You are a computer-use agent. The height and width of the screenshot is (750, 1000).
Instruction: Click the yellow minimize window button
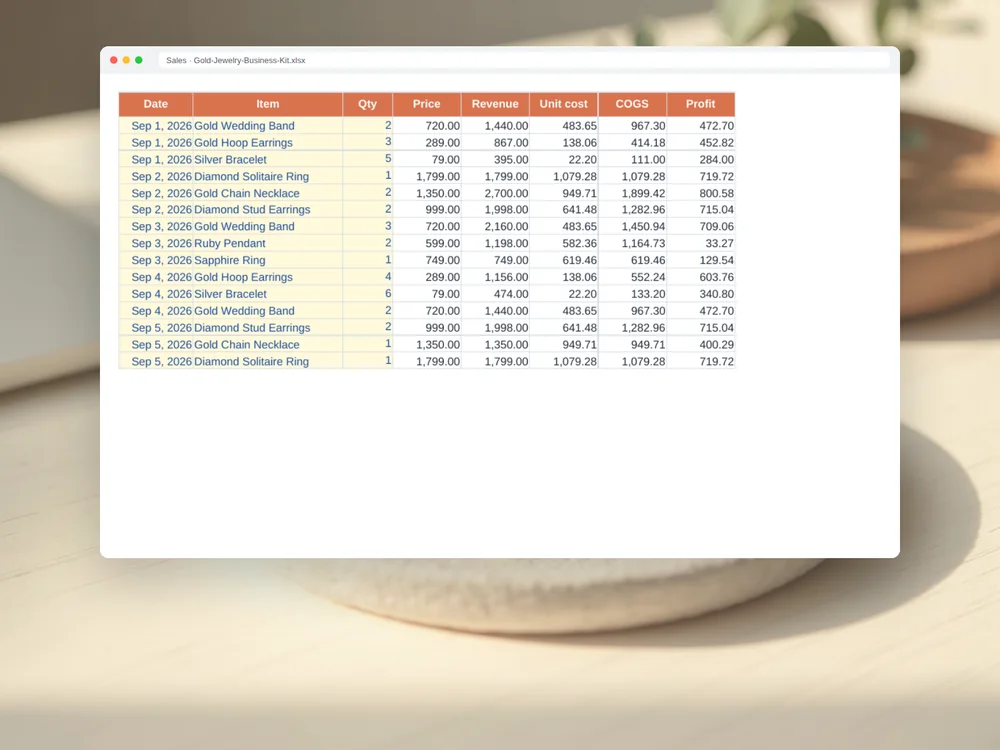[x=126, y=60]
